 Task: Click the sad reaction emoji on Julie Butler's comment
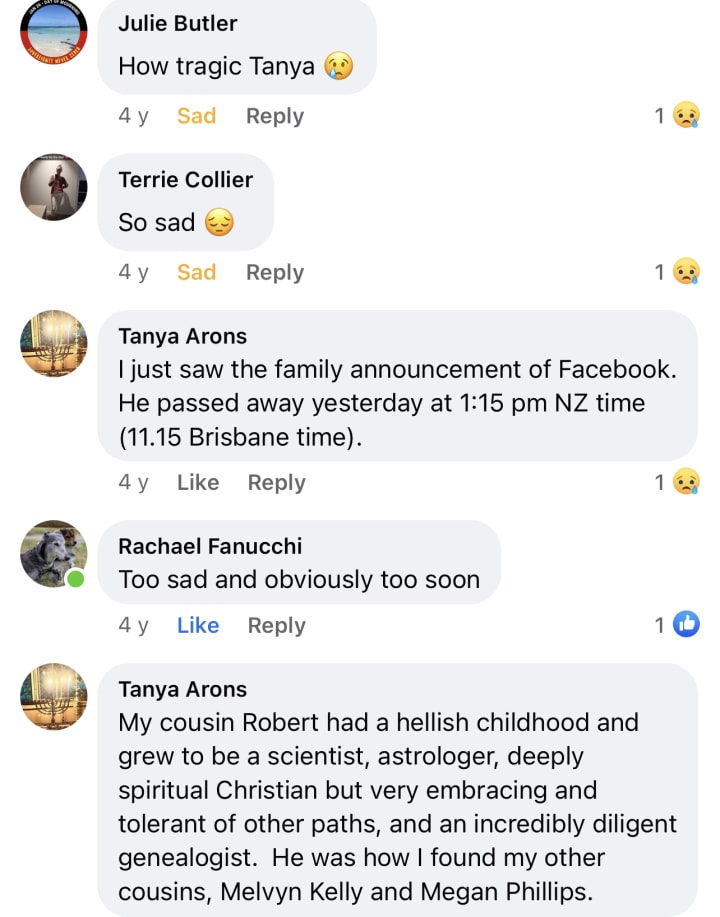[686, 116]
